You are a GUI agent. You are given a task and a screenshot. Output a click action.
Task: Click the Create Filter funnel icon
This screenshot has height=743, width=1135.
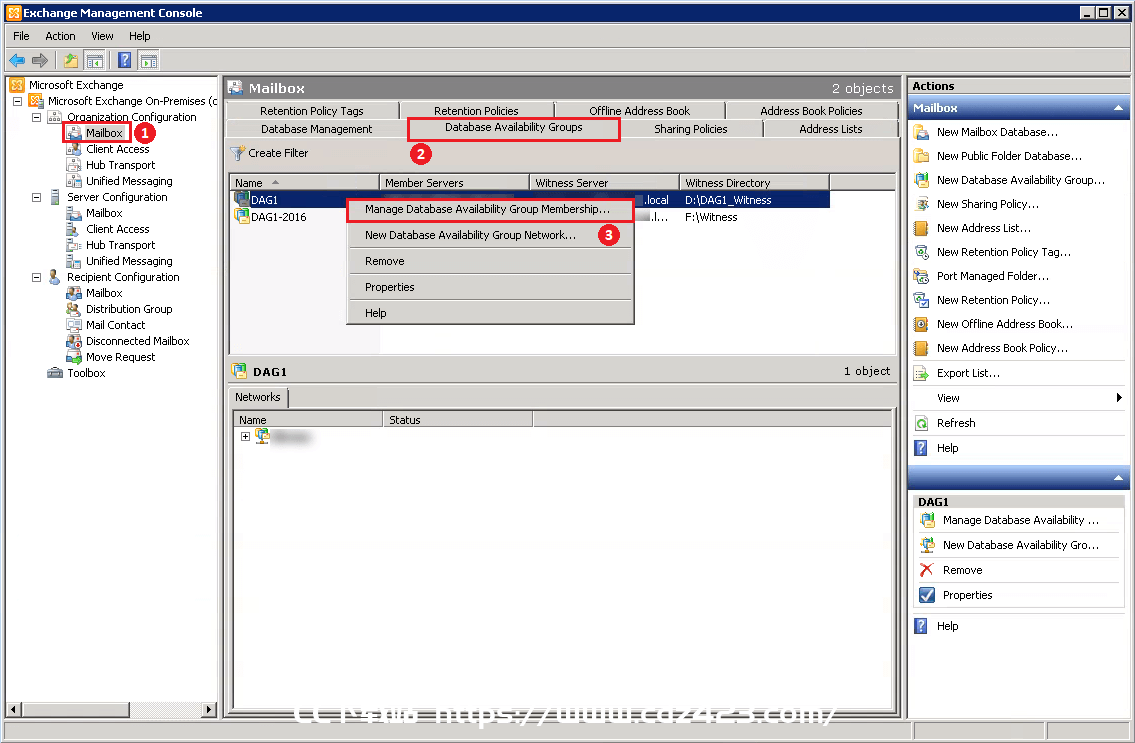pos(237,153)
